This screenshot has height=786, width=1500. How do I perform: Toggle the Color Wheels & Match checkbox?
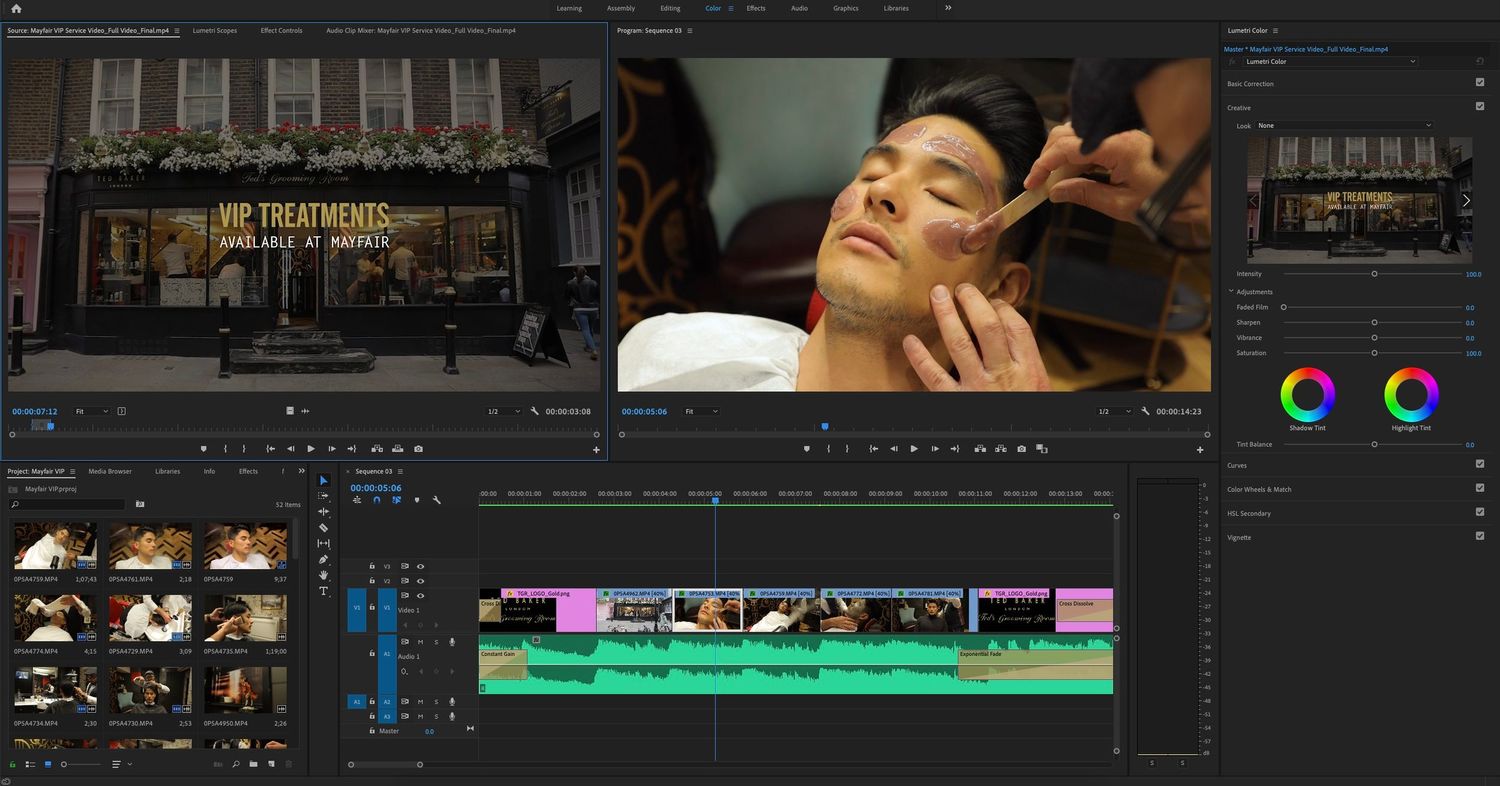(x=1480, y=488)
